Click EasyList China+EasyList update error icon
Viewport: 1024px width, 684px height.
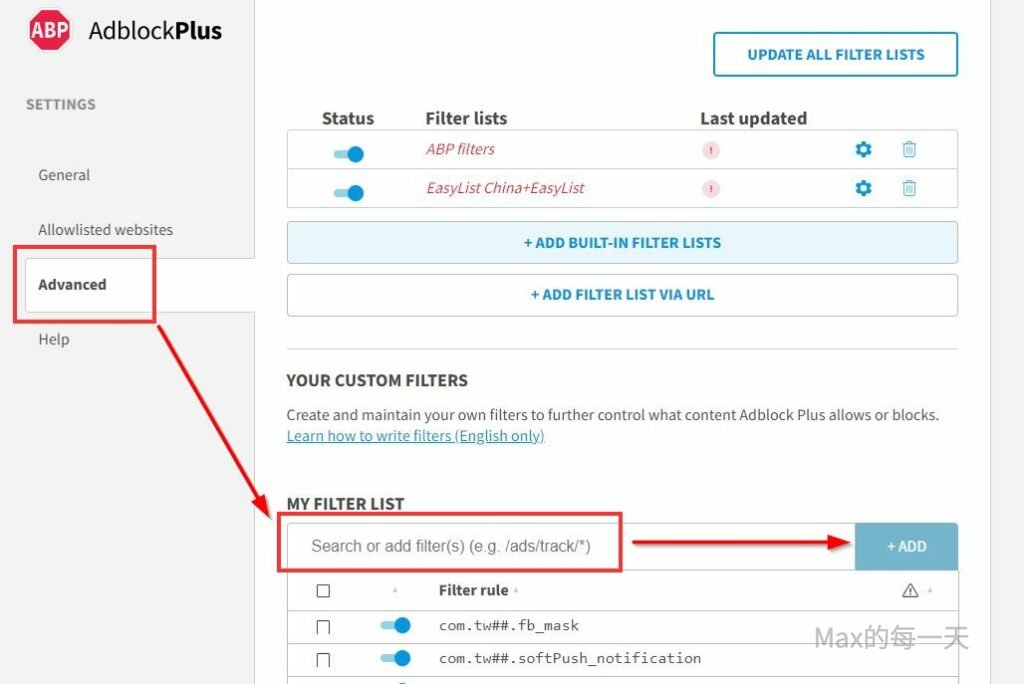click(711, 188)
